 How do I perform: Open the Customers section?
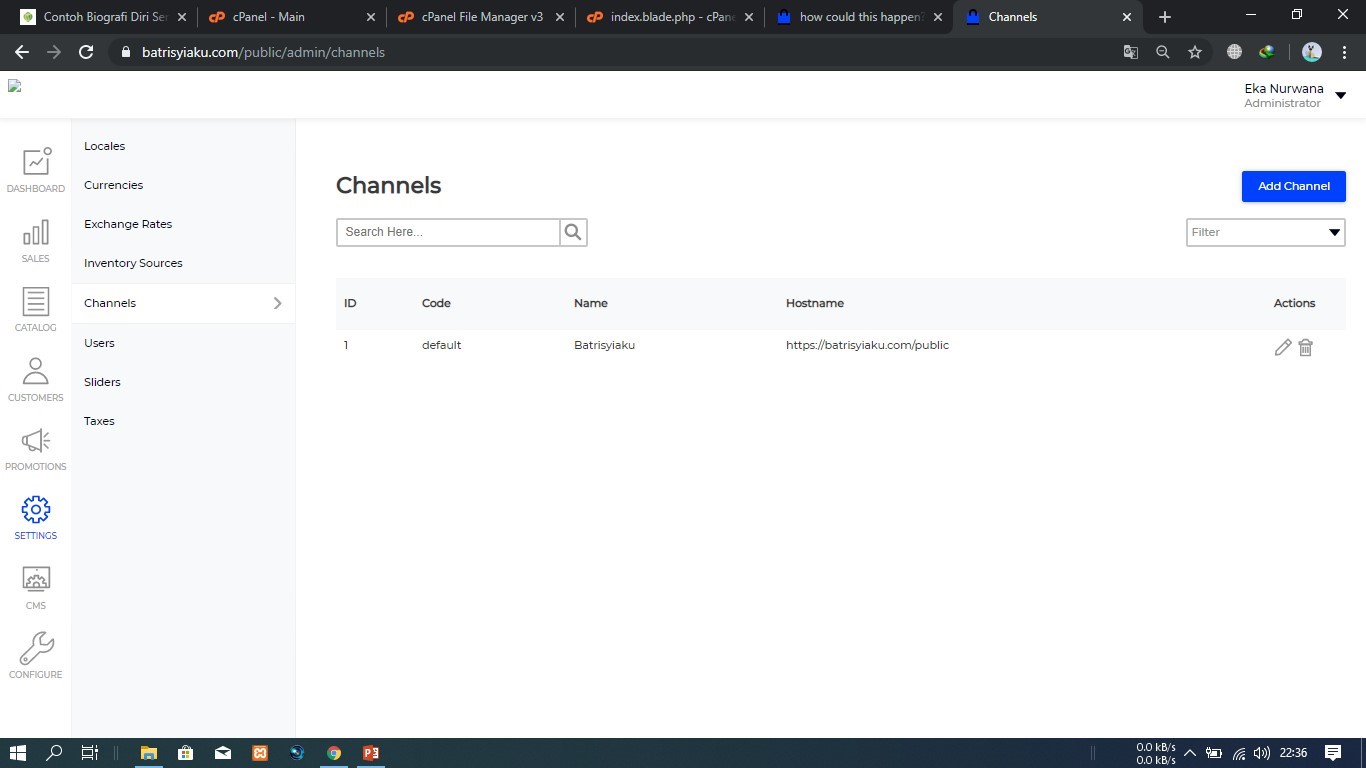(x=35, y=380)
